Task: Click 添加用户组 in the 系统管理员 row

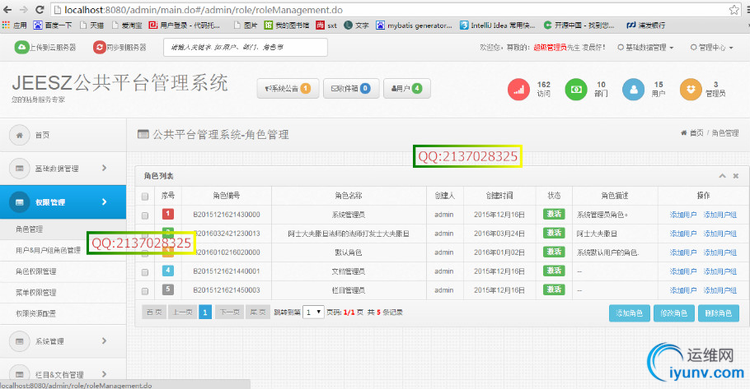Action: [720, 215]
